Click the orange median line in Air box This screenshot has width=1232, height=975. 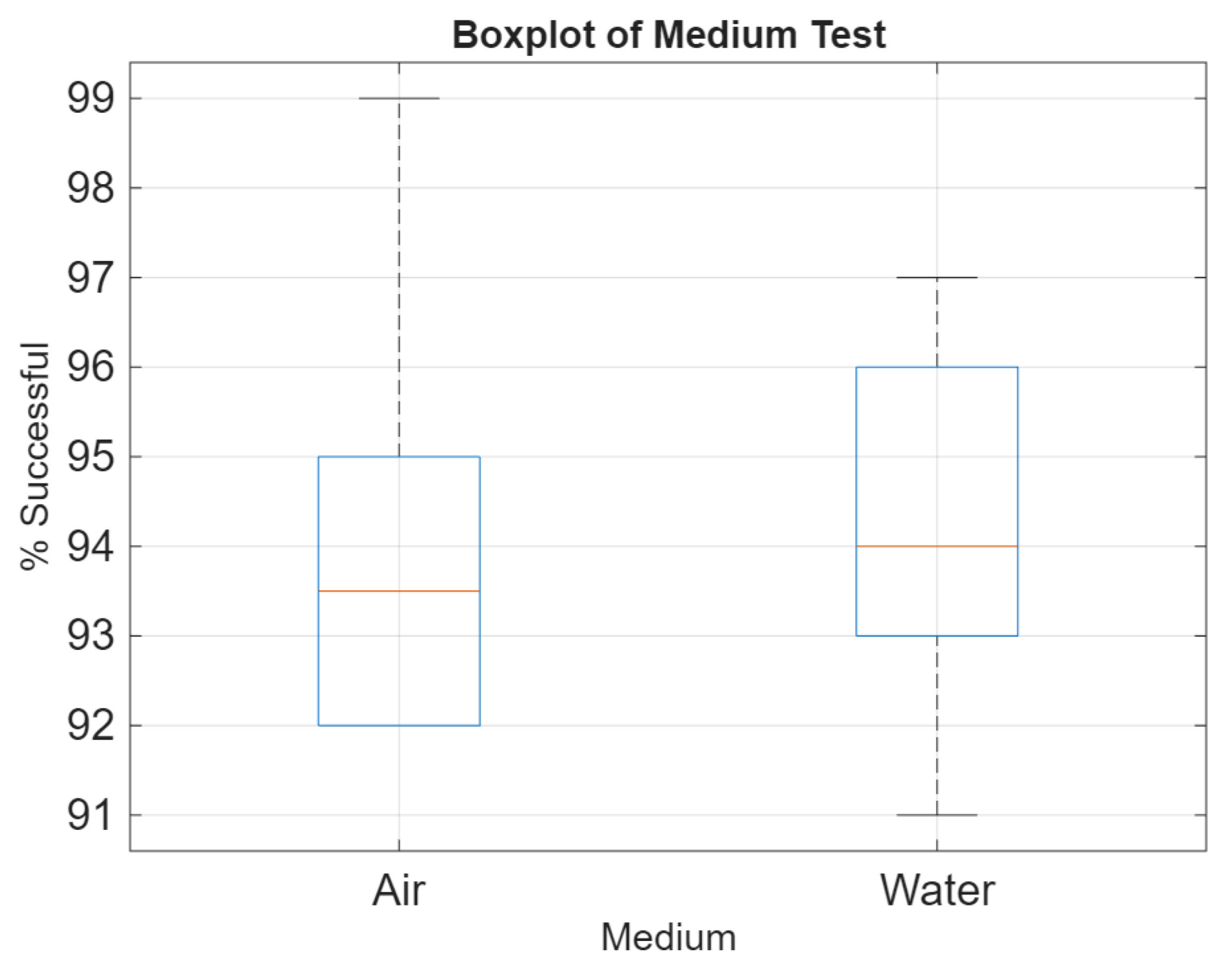(x=398, y=591)
